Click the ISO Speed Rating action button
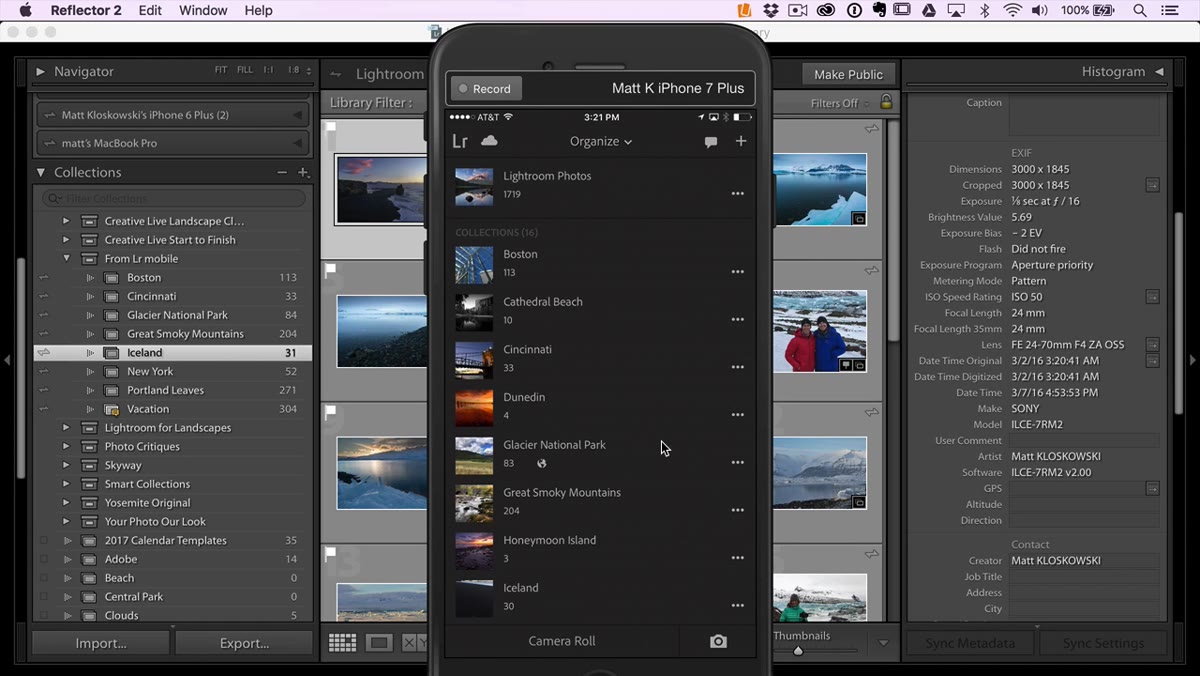This screenshot has height=676, width=1200. click(x=1152, y=297)
